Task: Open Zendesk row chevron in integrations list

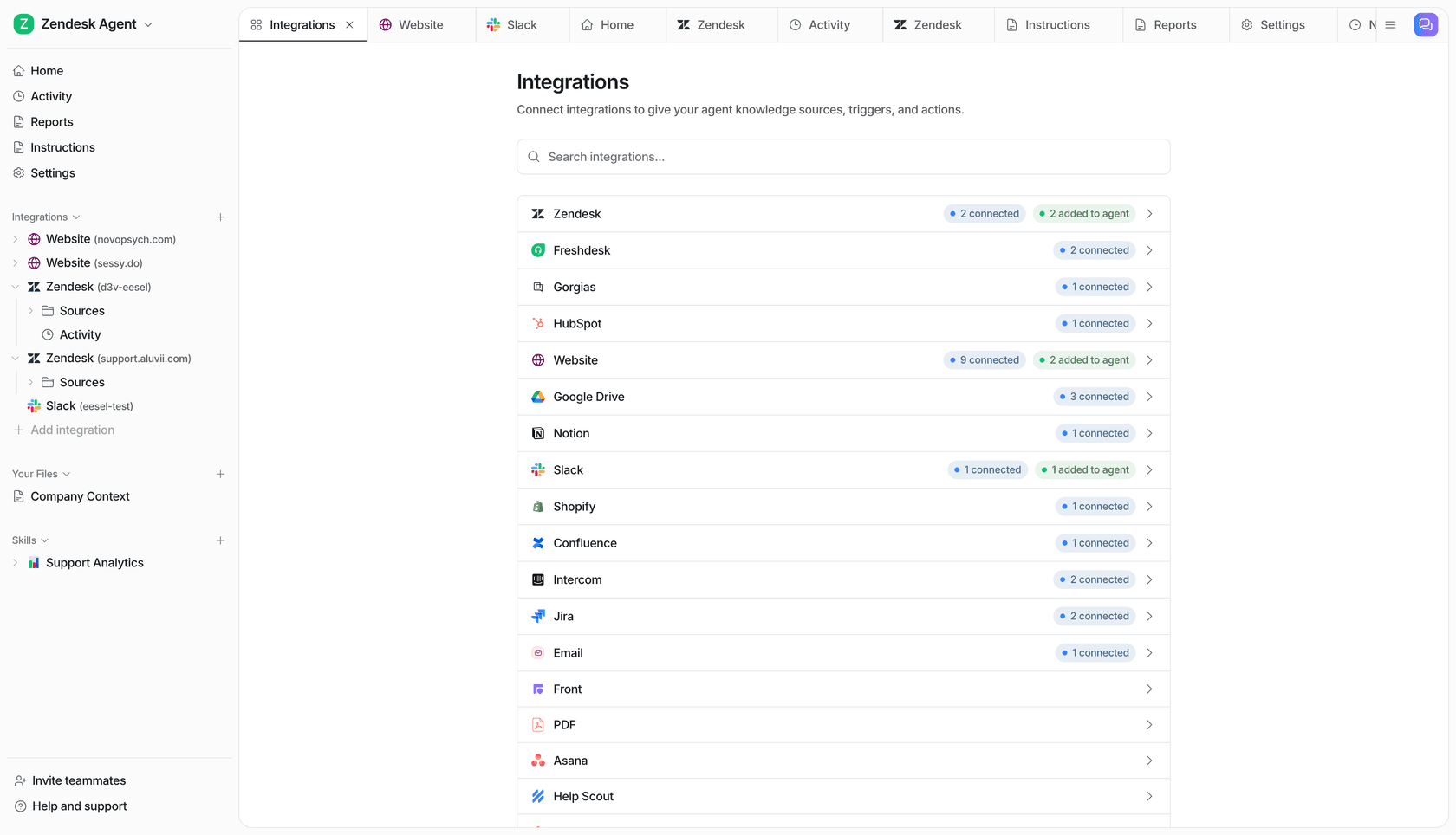Action: [x=1149, y=214]
